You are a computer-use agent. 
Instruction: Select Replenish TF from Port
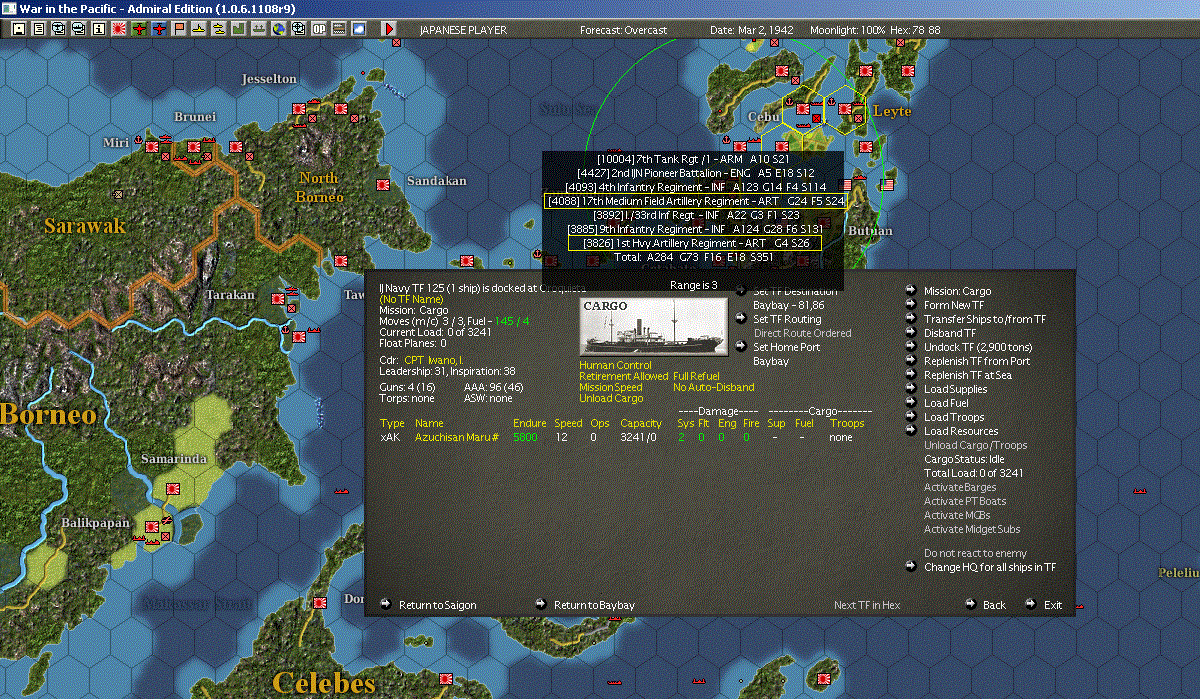click(977, 361)
